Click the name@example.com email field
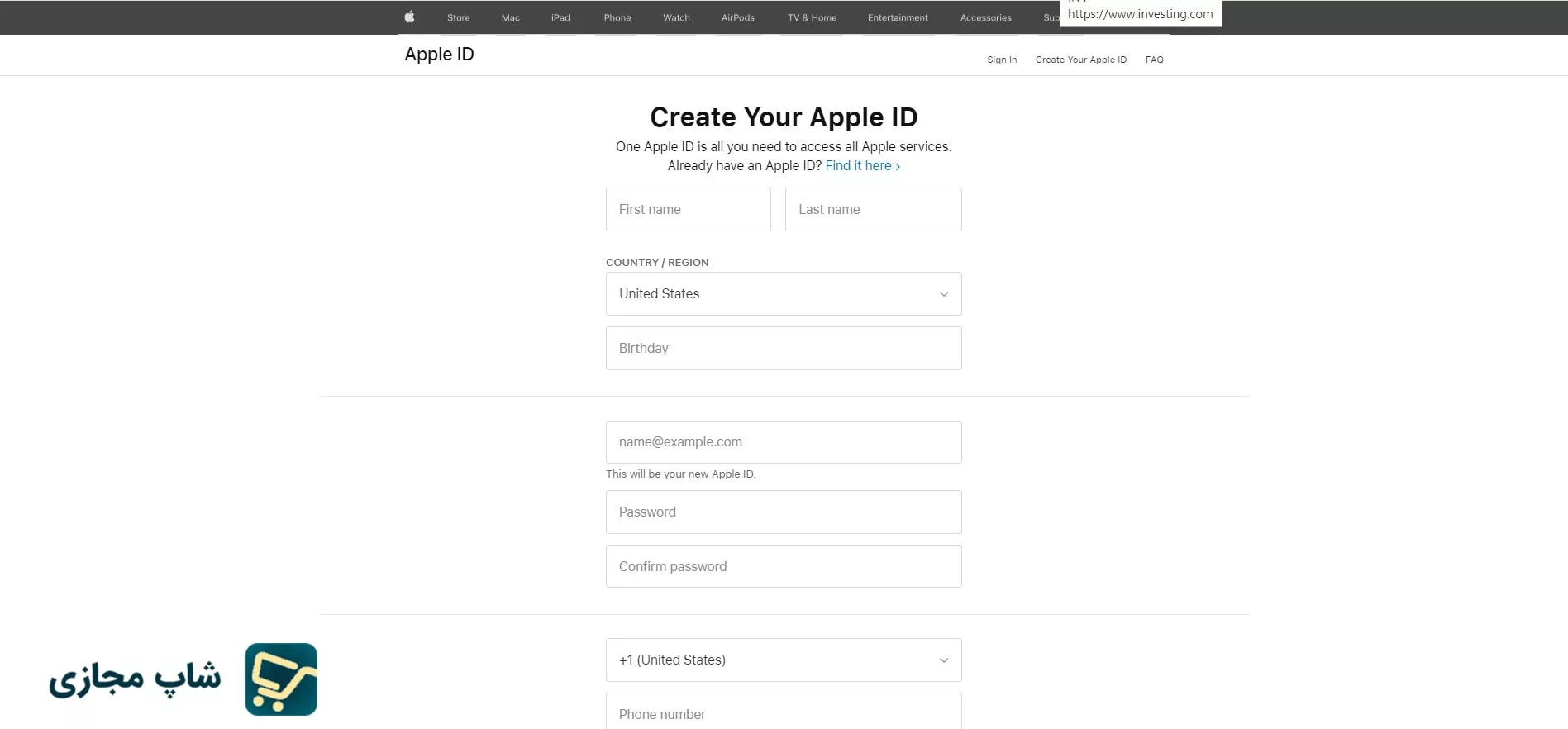1568x729 pixels. coord(784,442)
